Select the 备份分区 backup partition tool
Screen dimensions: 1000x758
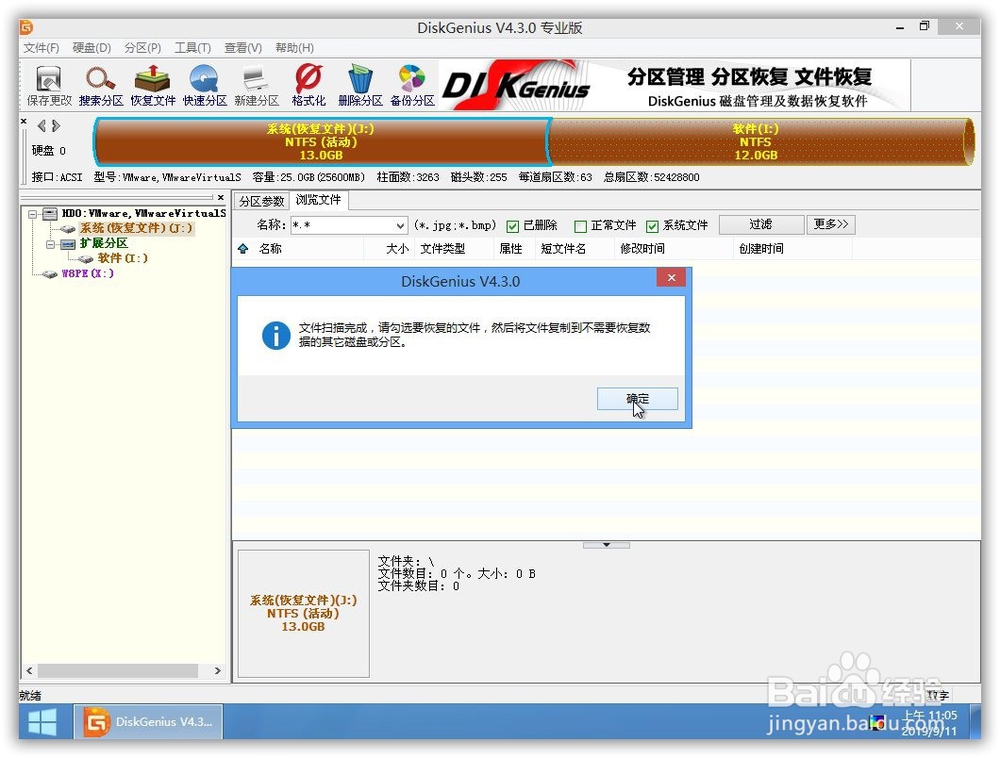[x=412, y=84]
